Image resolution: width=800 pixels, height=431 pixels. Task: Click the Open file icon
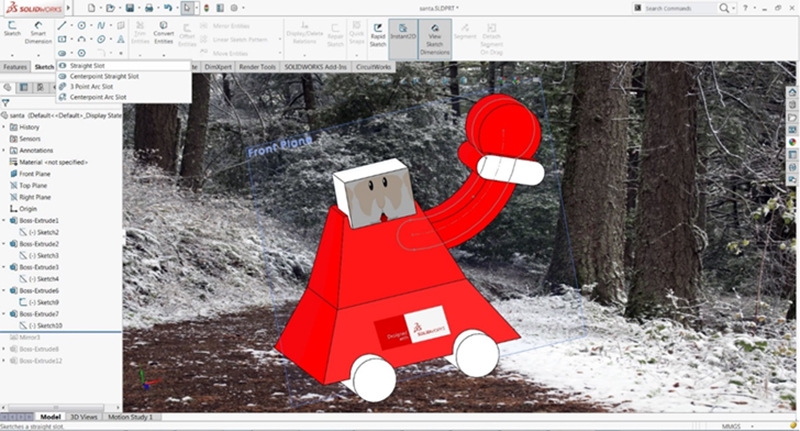pyautogui.click(x=110, y=8)
